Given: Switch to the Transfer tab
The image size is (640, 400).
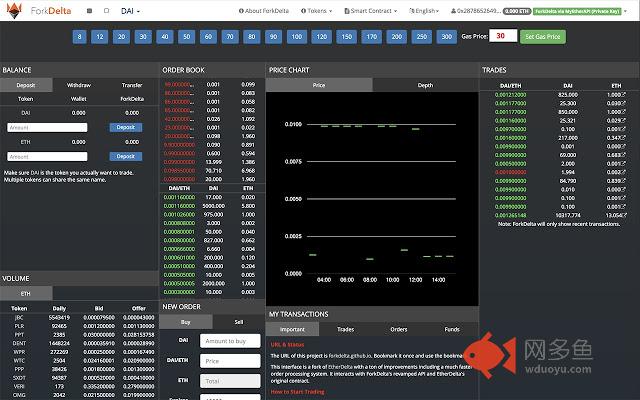Looking at the screenshot, I should point(132,85).
